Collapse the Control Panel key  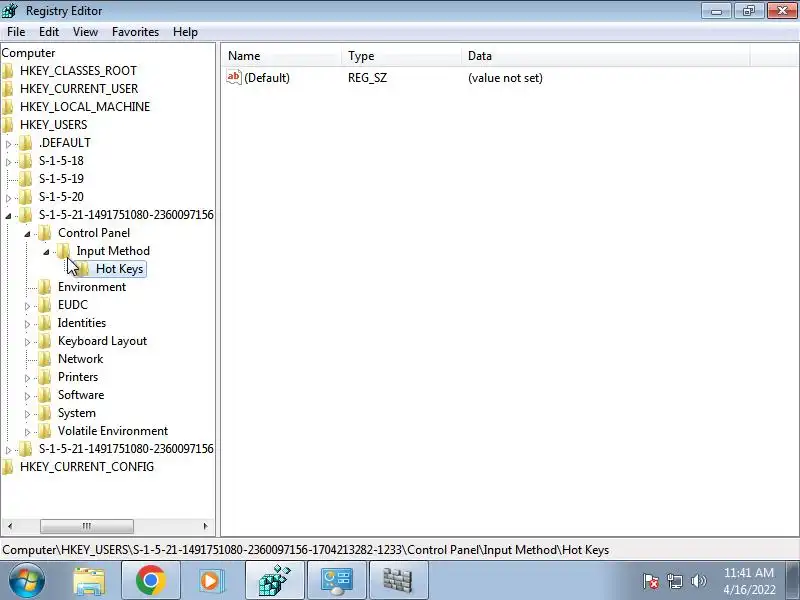point(27,234)
